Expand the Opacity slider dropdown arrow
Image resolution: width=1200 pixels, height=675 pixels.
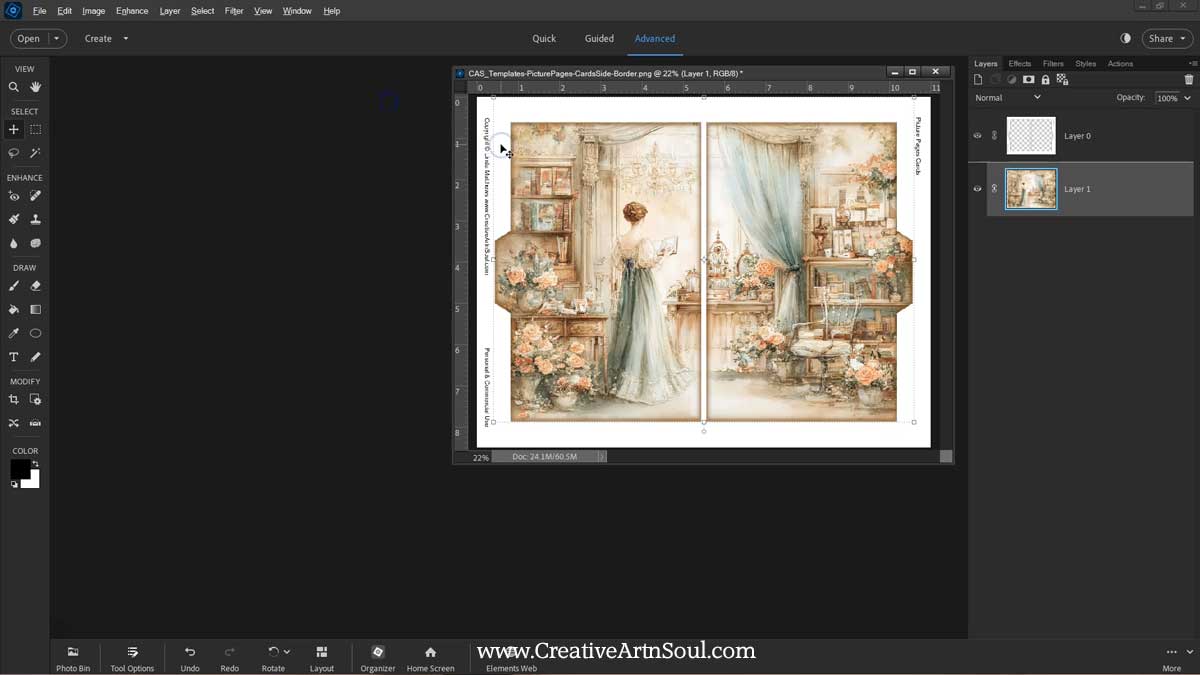coord(1187,98)
